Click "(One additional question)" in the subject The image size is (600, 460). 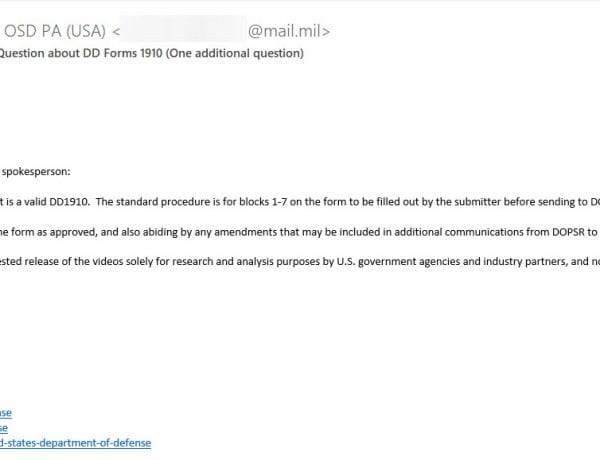(x=235, y=53)
